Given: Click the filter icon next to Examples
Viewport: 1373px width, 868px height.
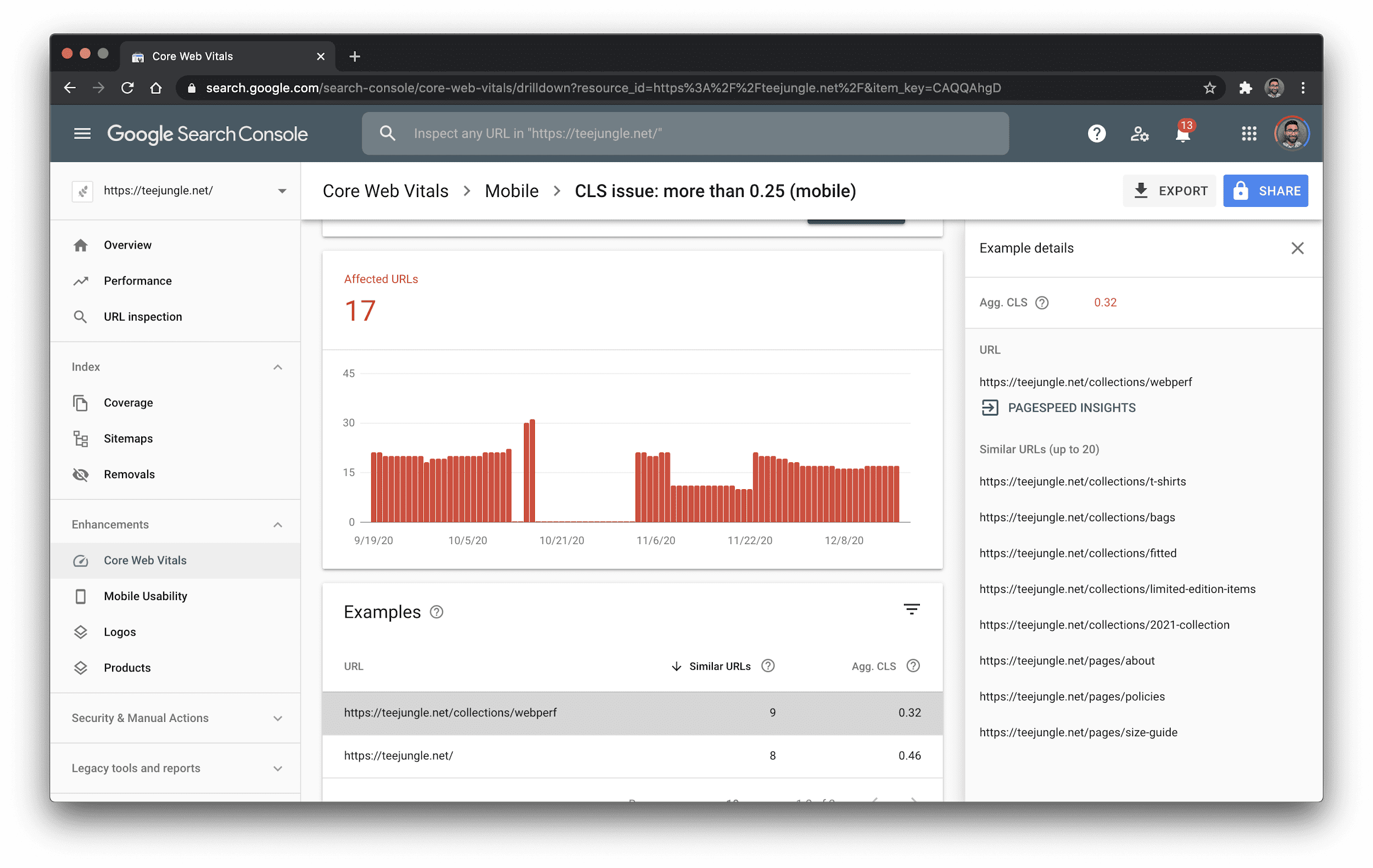Looking at the screenshot, I should pyautogui.click(x=911, y=610).
